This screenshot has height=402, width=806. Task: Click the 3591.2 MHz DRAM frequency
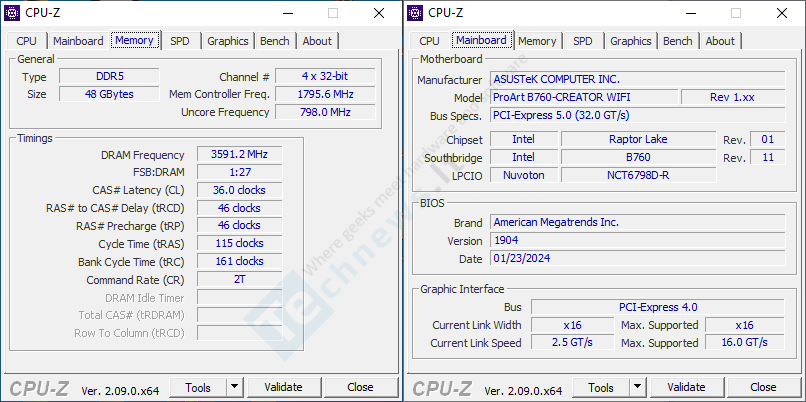pos(240,154)
